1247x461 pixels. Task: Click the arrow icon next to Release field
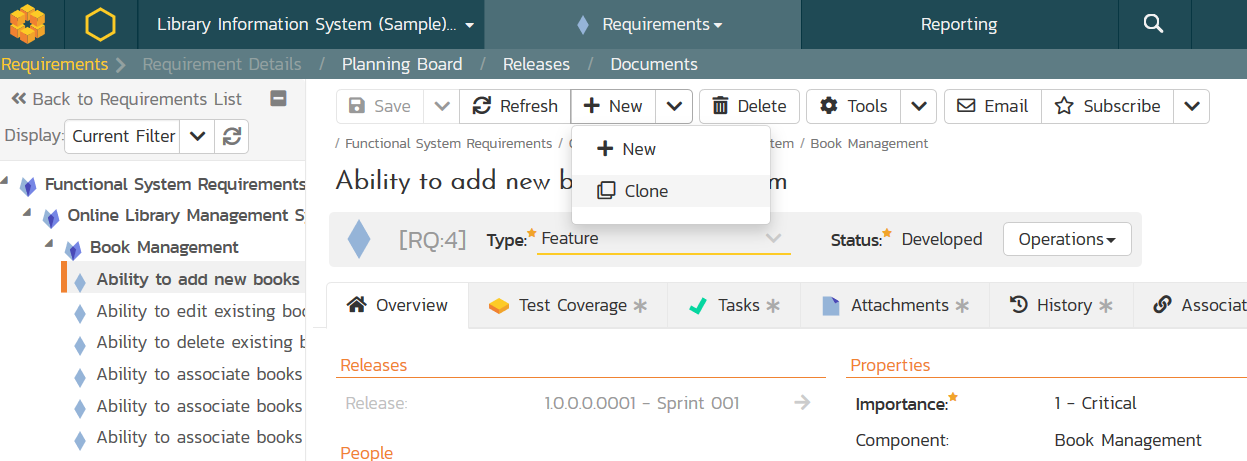[x=801, y=403]
